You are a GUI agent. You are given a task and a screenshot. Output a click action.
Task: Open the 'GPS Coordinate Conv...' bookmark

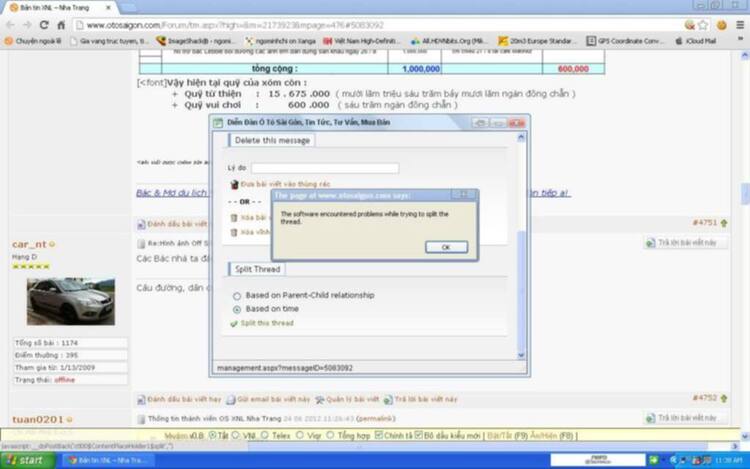(x=624, y=41)
